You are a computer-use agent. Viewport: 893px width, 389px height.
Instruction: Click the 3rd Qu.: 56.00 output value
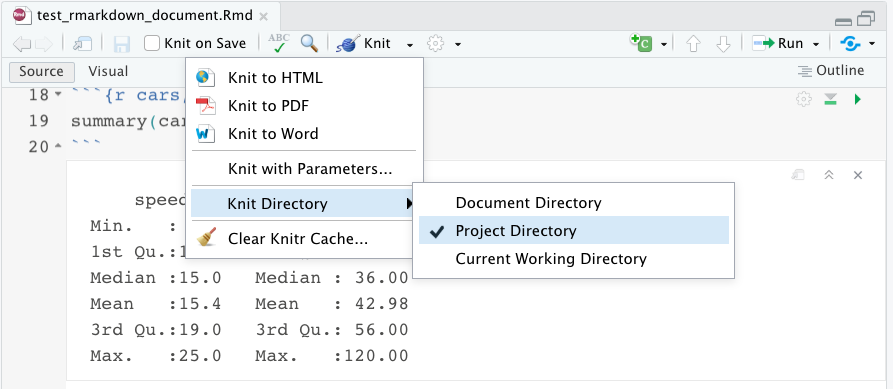pos(331,330)
